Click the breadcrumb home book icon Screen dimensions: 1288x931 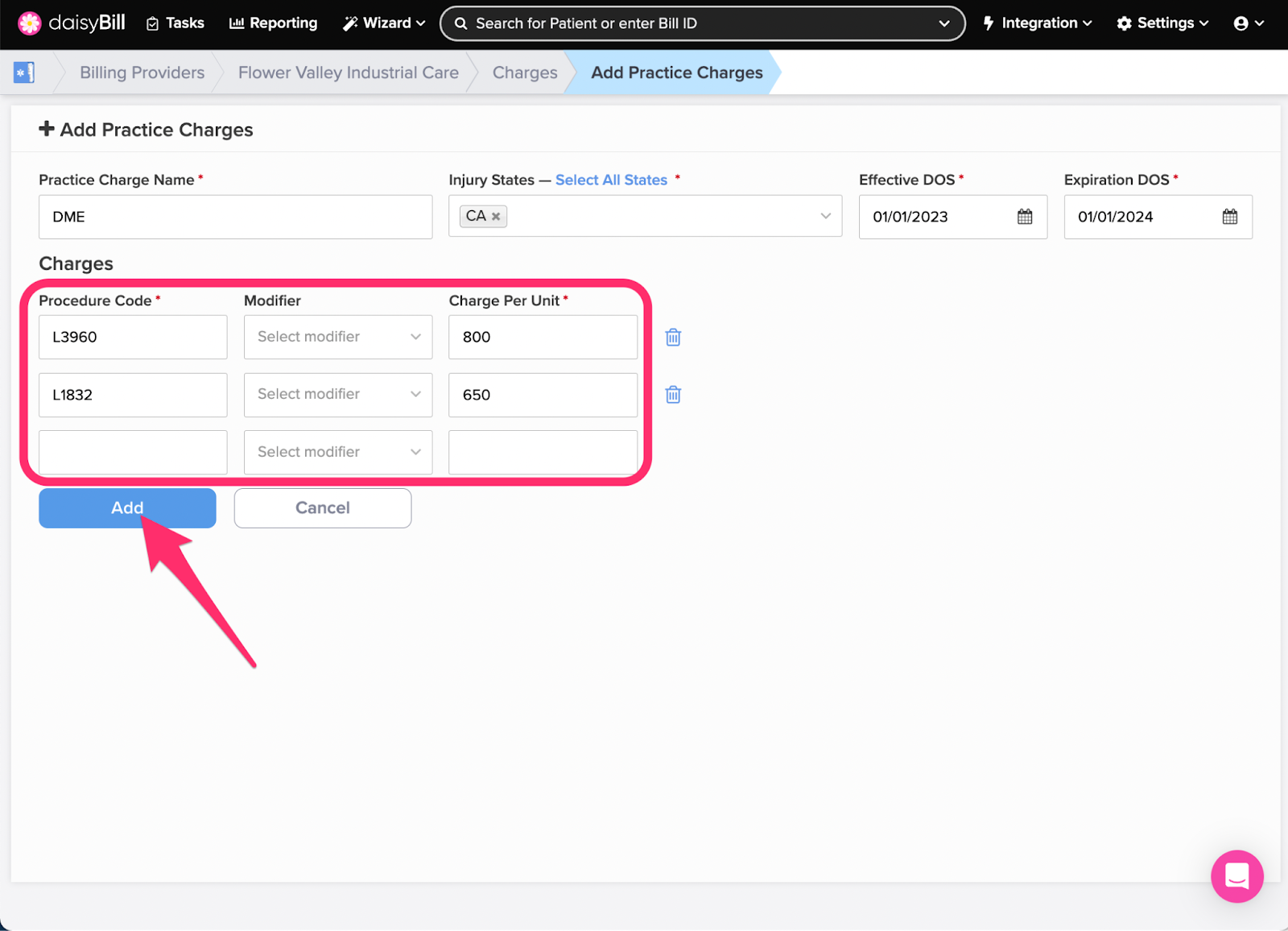point(24,72)
